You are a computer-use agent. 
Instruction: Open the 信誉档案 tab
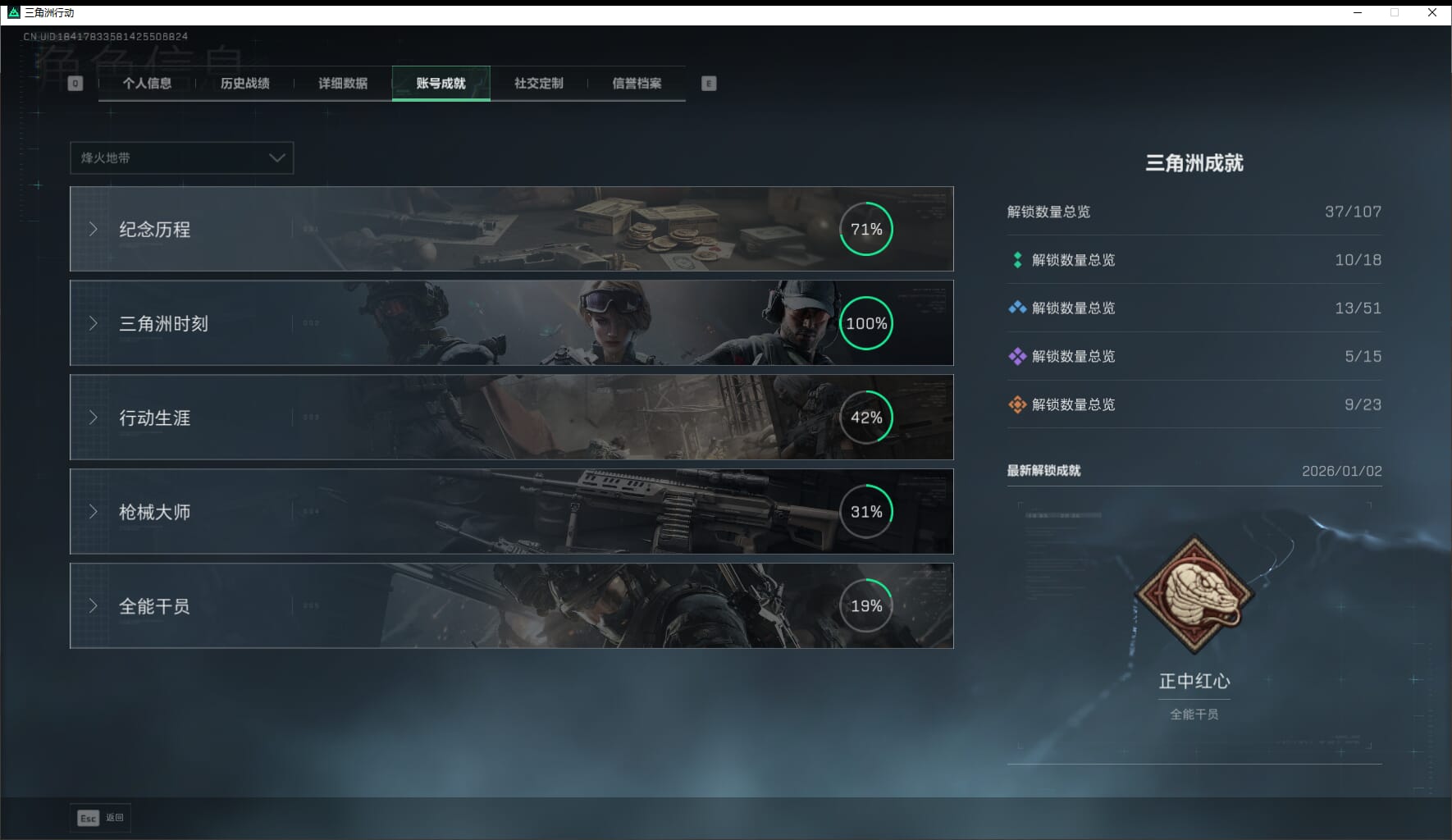(x=637, y=83)
